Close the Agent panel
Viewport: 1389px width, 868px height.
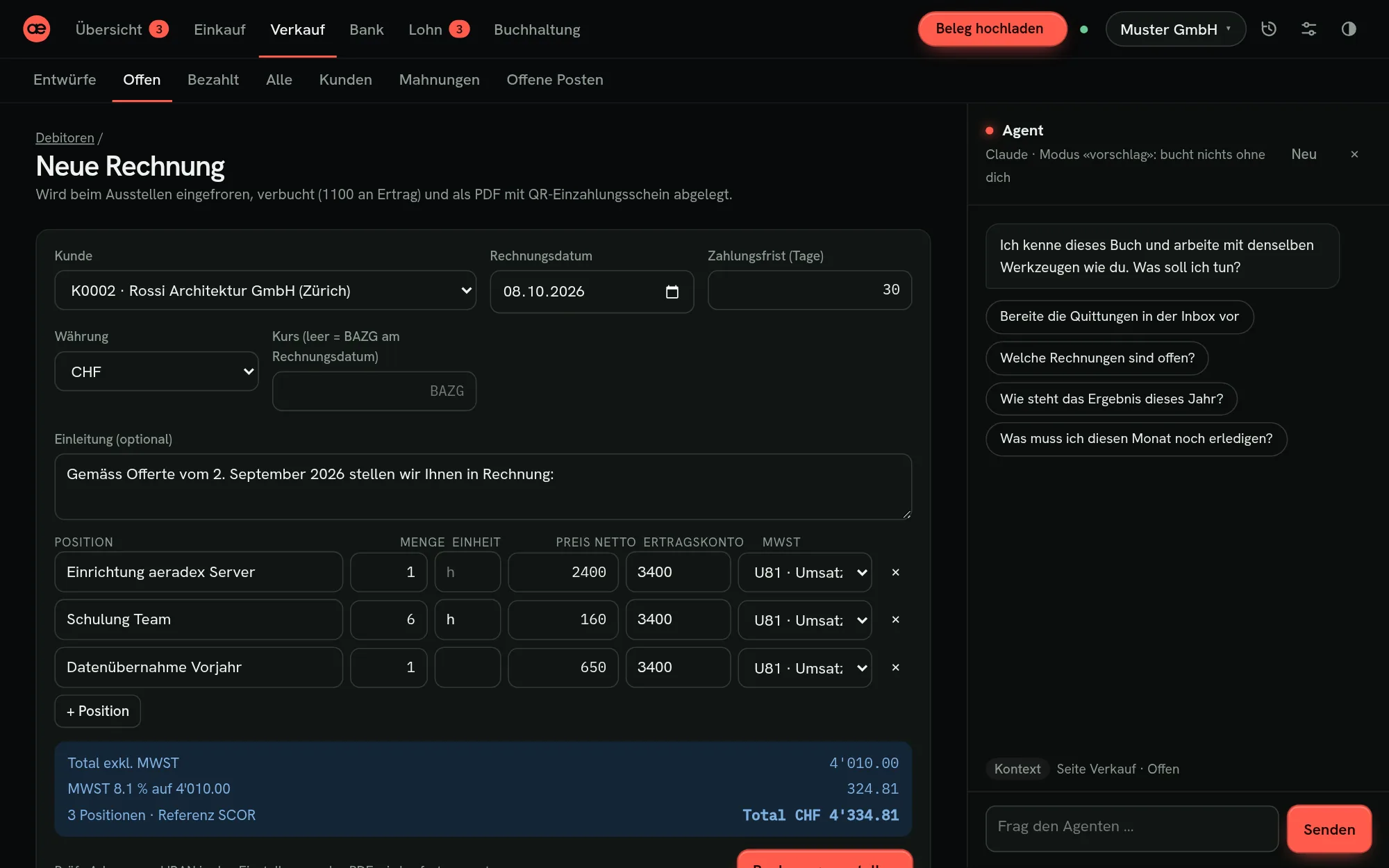(1354, 154)
